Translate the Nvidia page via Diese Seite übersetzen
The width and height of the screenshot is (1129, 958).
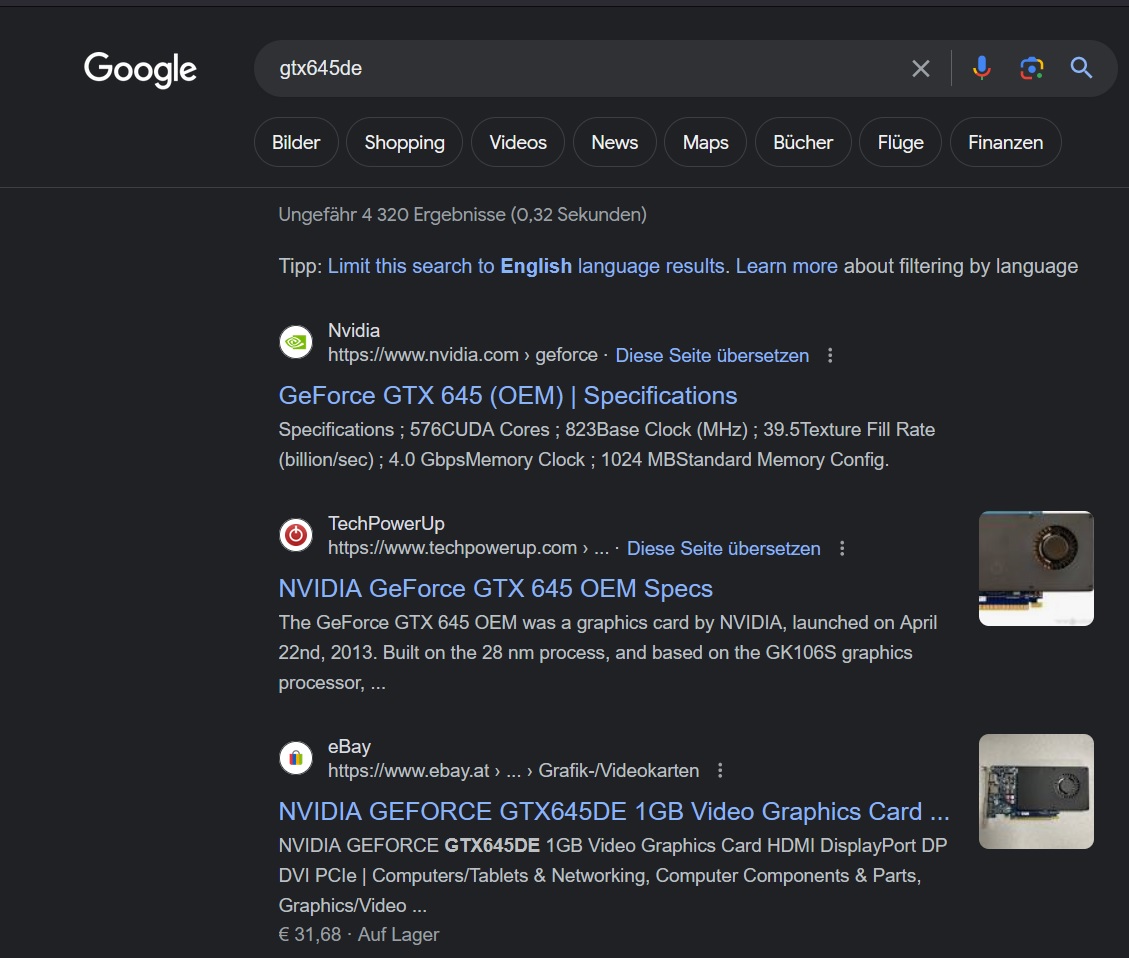tap(712, 356)
